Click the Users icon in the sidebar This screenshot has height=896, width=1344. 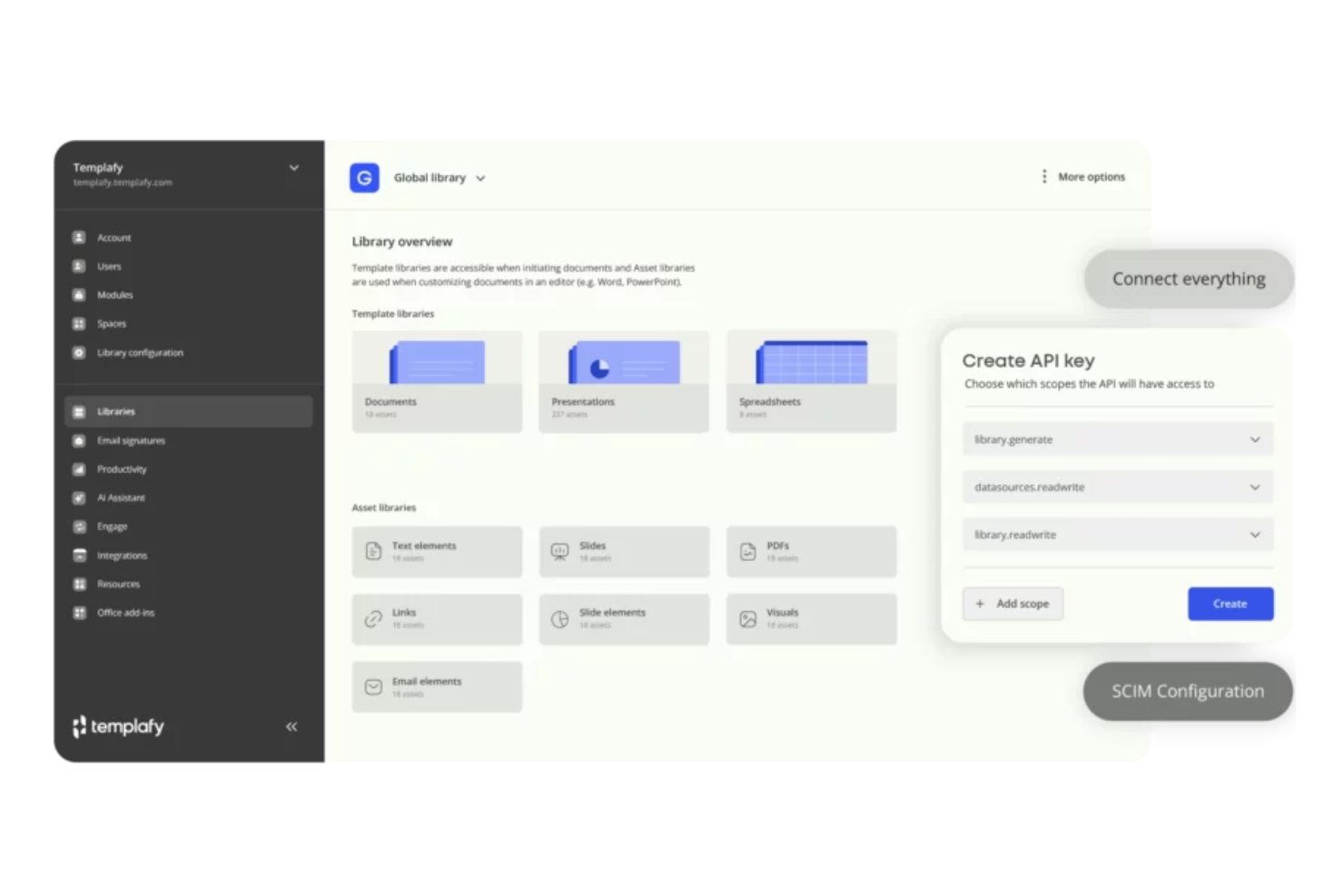(79, 266)
